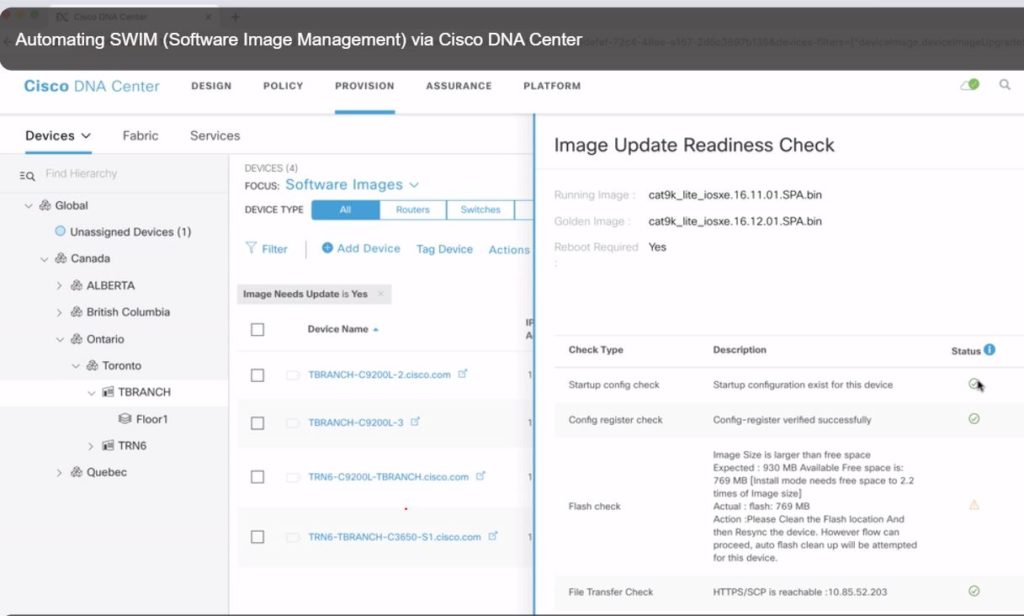Open the ASSURANCE menu tab
This screenshot has height=616, width=1024.
458,86
